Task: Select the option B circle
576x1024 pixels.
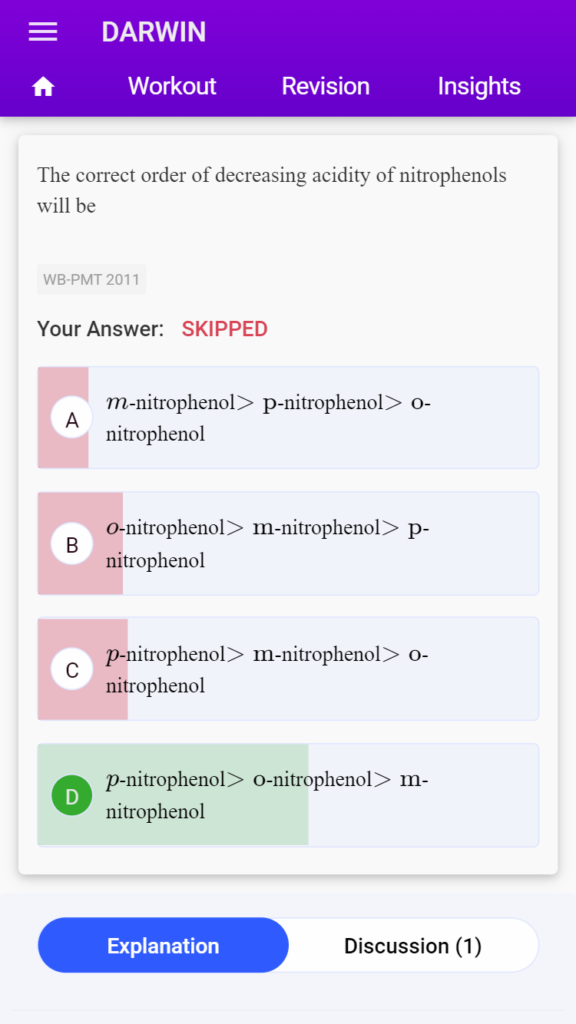Action: tap(72, 543)
